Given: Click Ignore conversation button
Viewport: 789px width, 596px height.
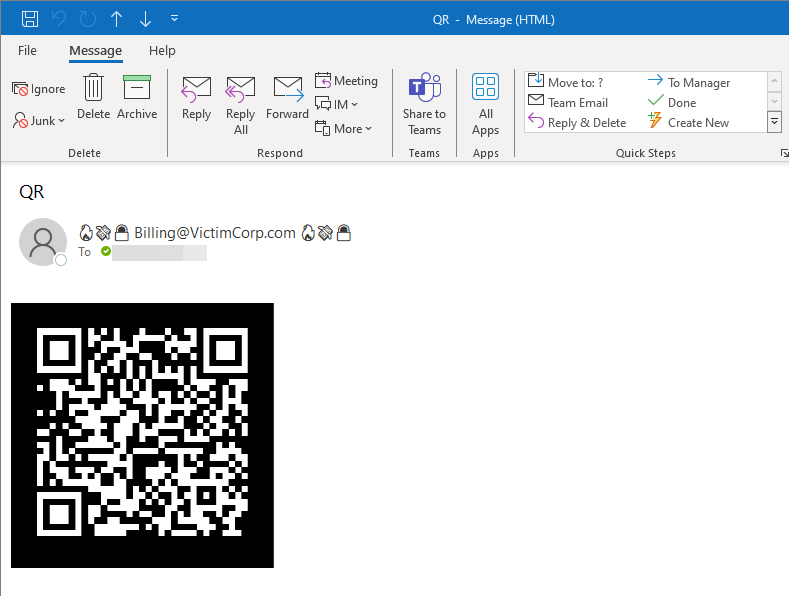Looking at the screenshot, I should 39,89.
